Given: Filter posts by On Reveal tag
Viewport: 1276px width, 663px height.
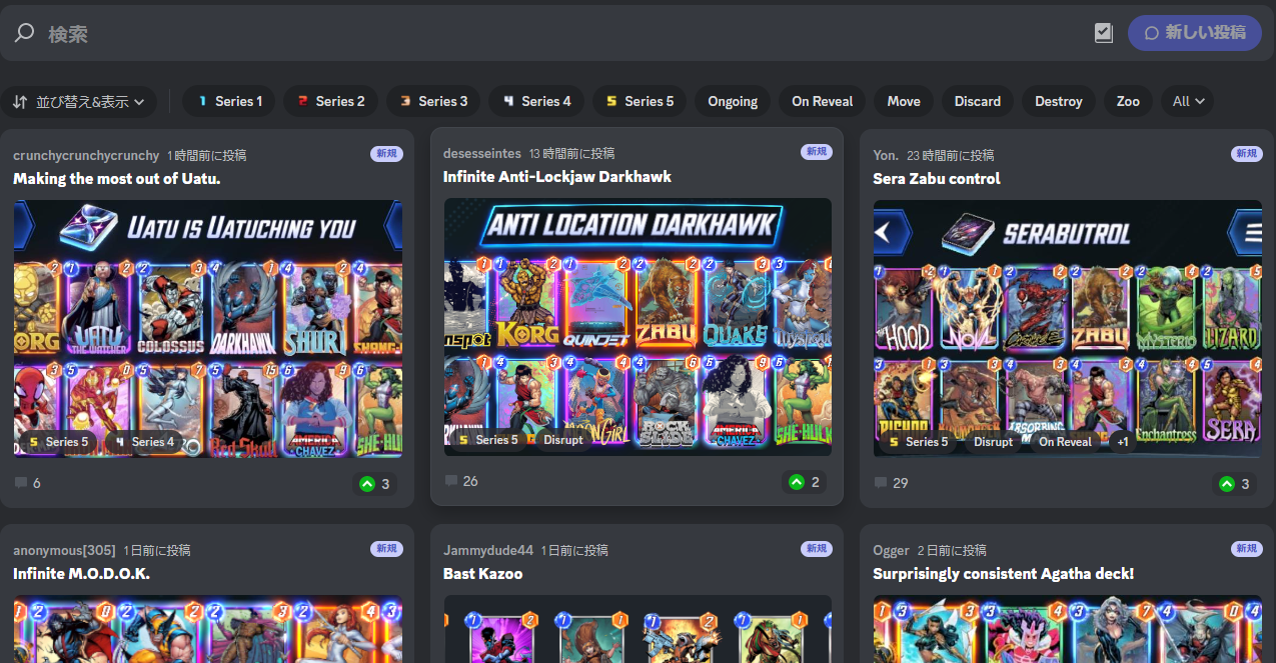Looking at the screenshot, I should [822, 101].
